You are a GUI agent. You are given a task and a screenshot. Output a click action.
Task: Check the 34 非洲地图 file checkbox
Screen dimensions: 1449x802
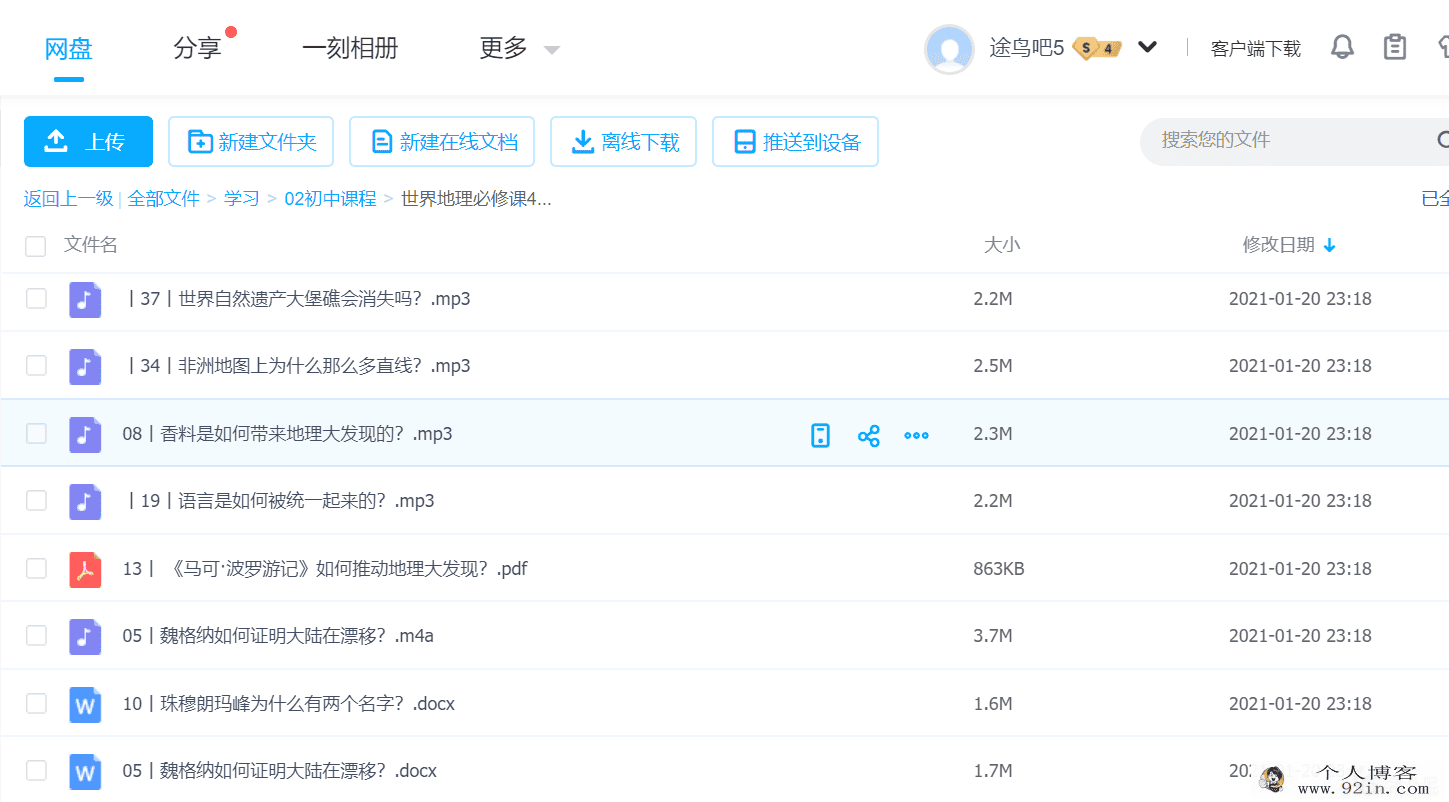tap(36, 365)
